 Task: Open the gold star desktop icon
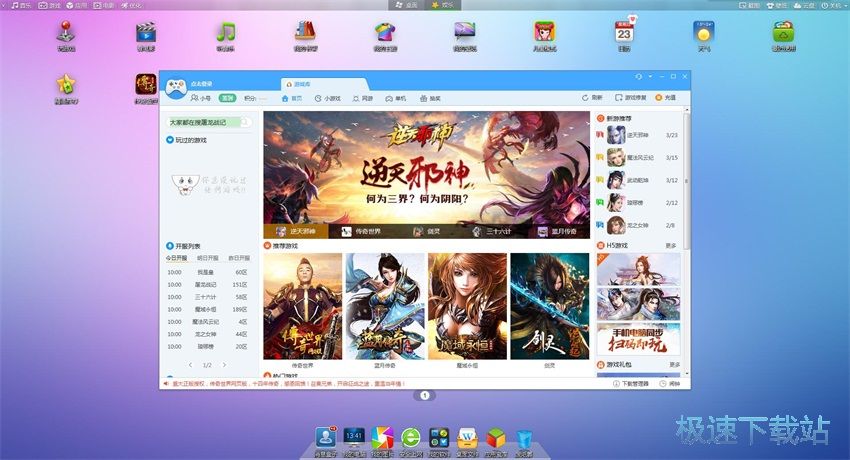(66, 85)
